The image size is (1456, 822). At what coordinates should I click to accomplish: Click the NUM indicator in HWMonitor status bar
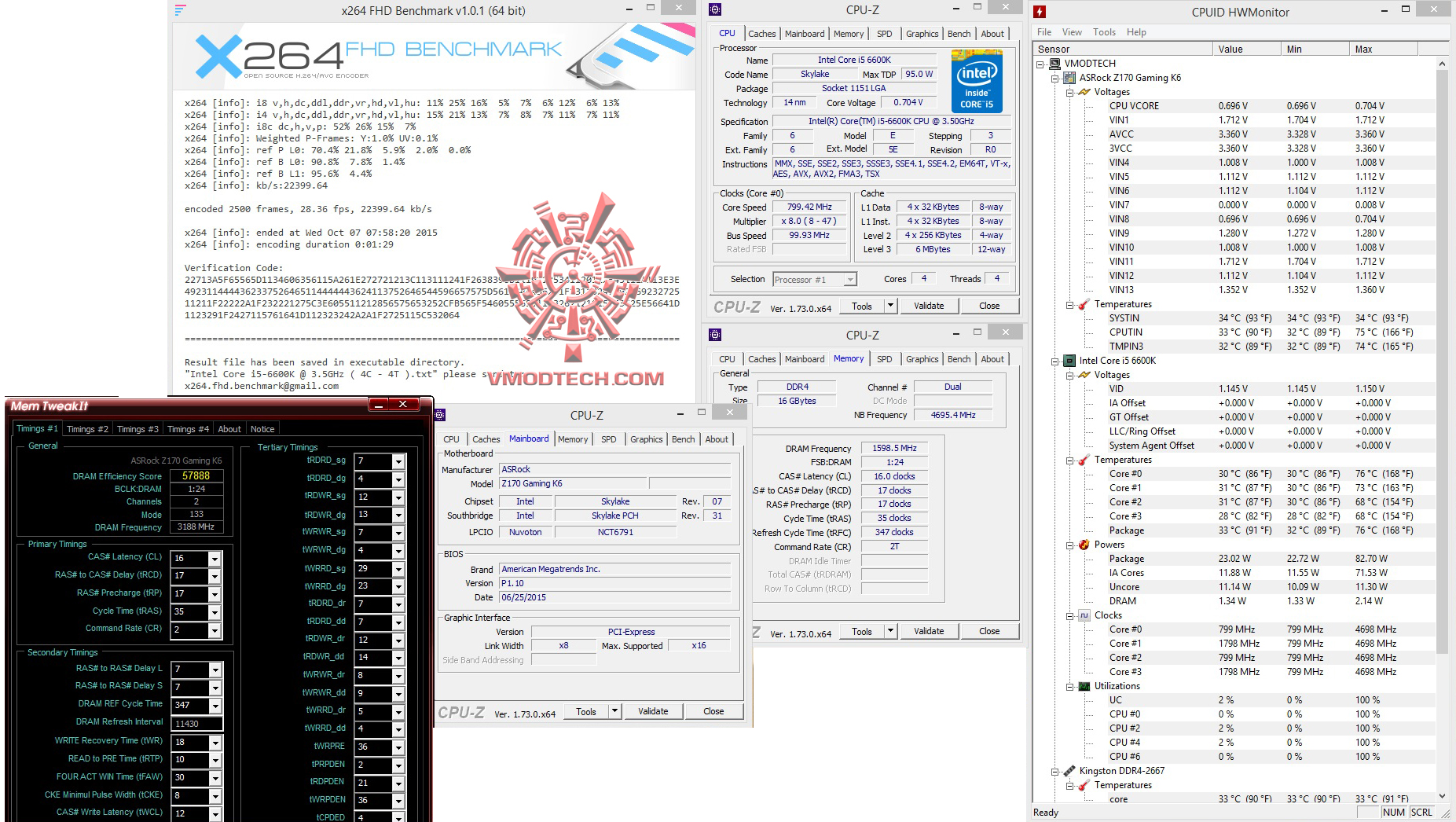click(x=1393, y=813)
